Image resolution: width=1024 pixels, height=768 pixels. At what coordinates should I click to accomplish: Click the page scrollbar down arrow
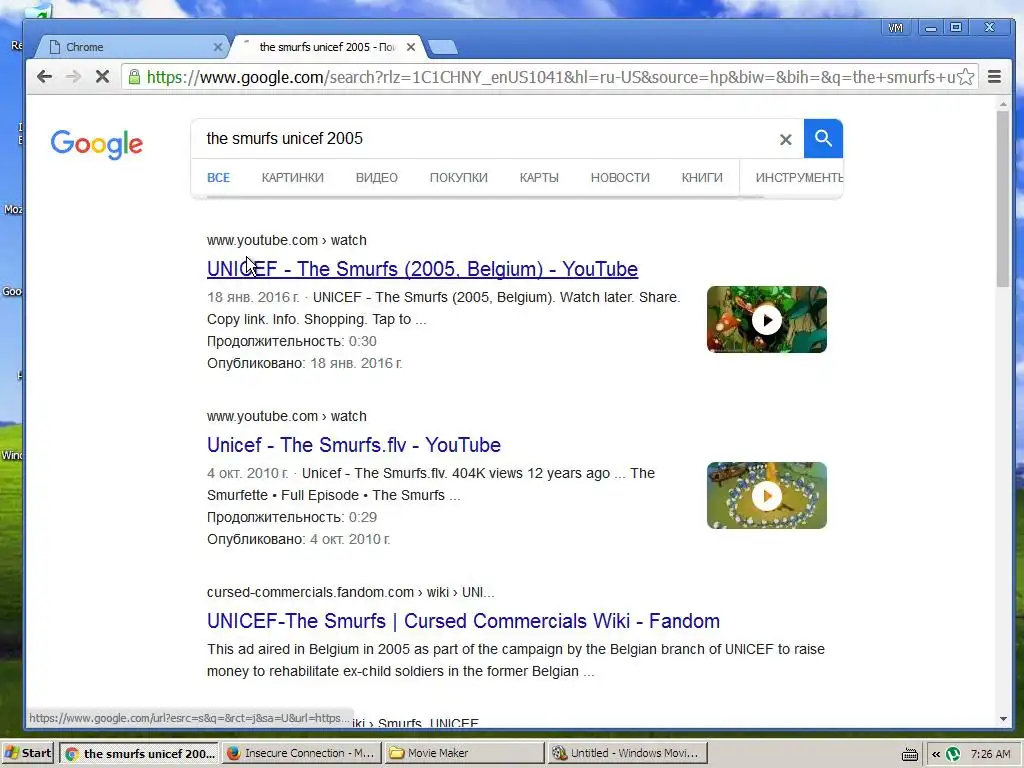(x=1003, y=719)
